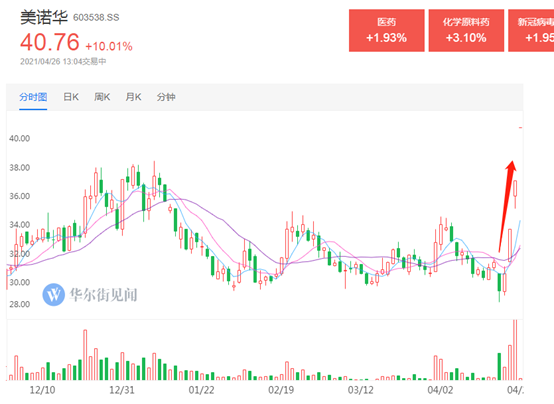Open the 日K chart tab
Image resolution: width=554 pixels, height=404 pixels.
click(x=71, y=97)
